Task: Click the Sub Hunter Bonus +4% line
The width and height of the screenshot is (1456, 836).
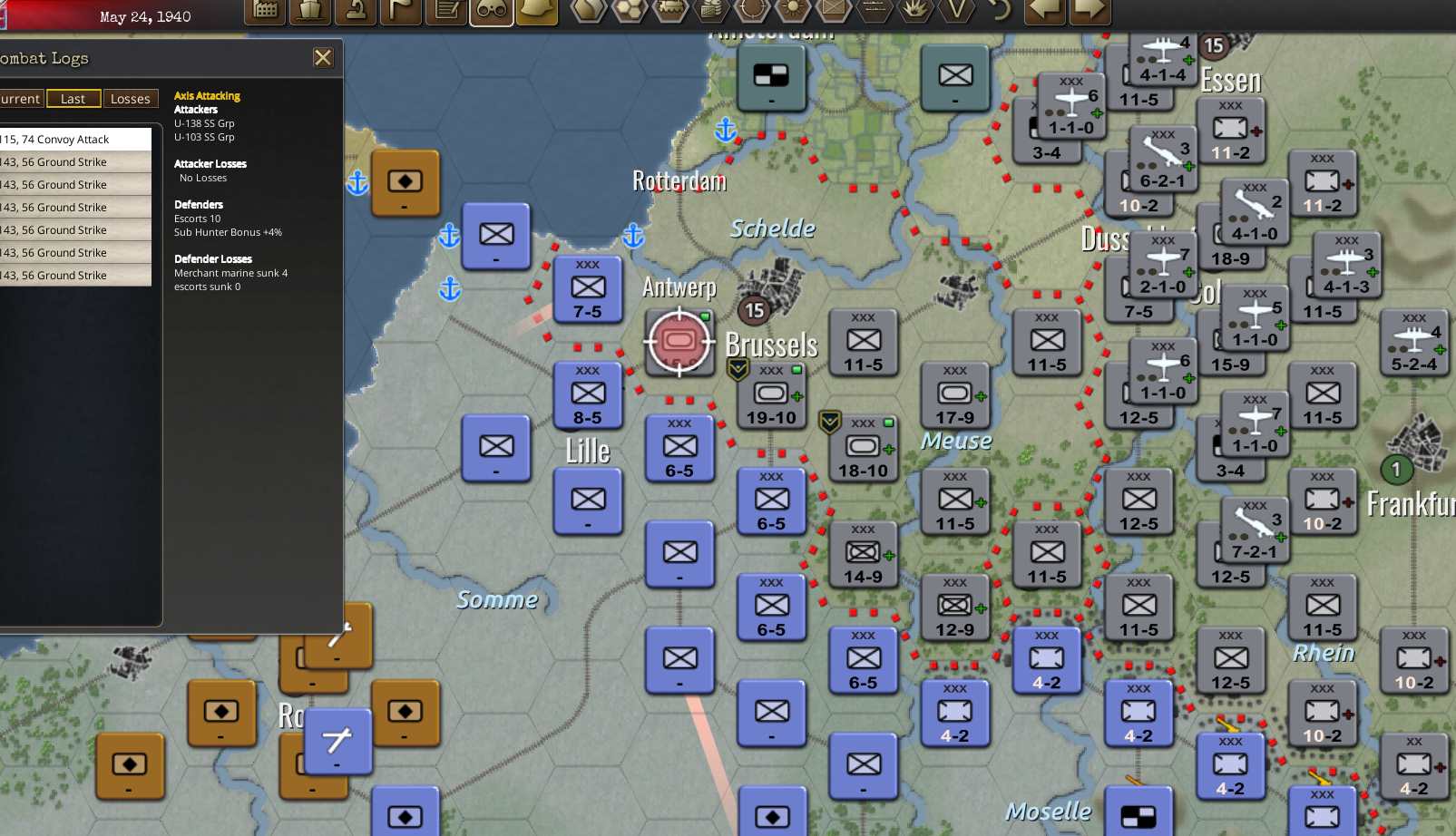Action: click(x=228, y=232)
